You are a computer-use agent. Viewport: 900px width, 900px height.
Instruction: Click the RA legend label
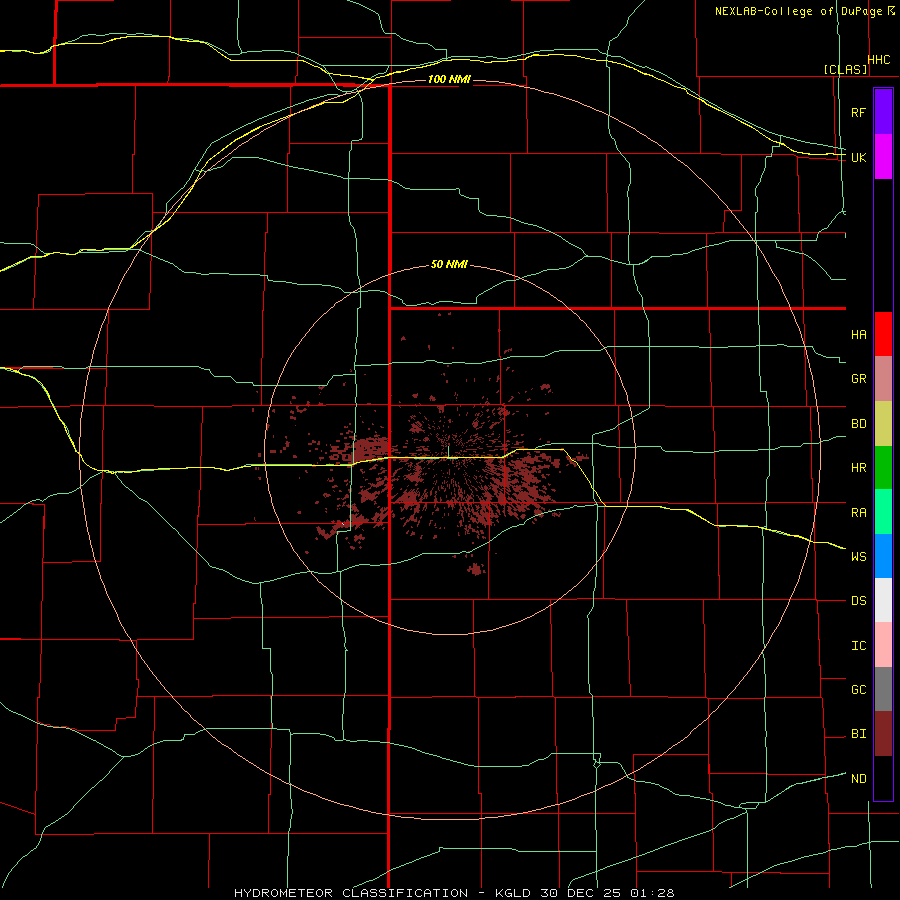859,513
